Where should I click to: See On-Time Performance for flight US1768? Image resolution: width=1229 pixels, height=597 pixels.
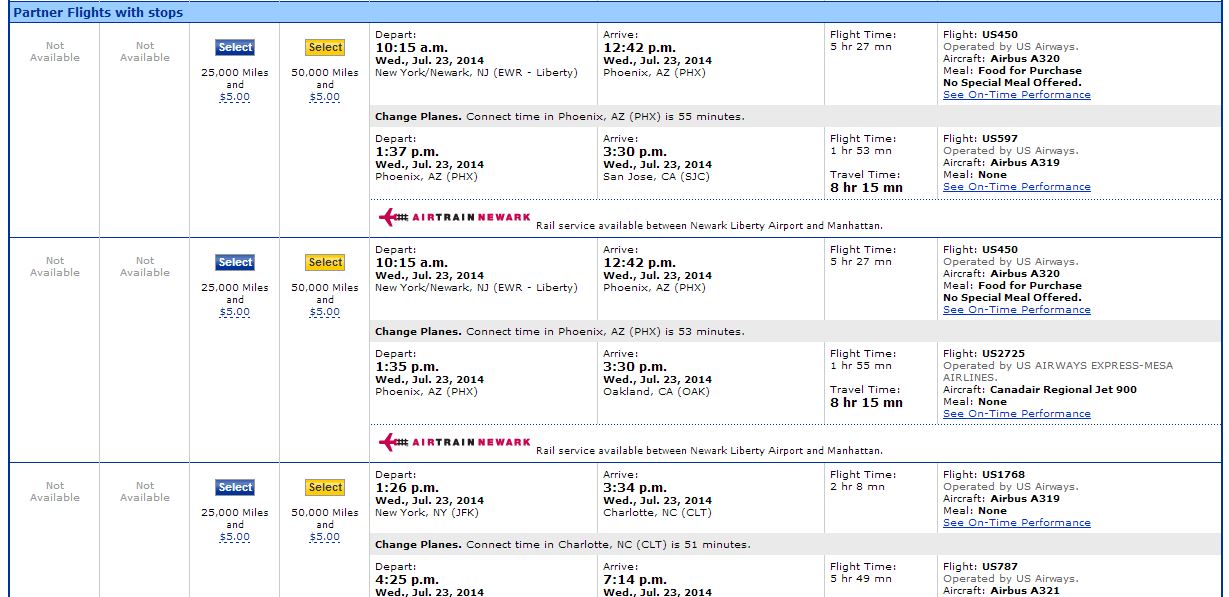point(1016,523)
